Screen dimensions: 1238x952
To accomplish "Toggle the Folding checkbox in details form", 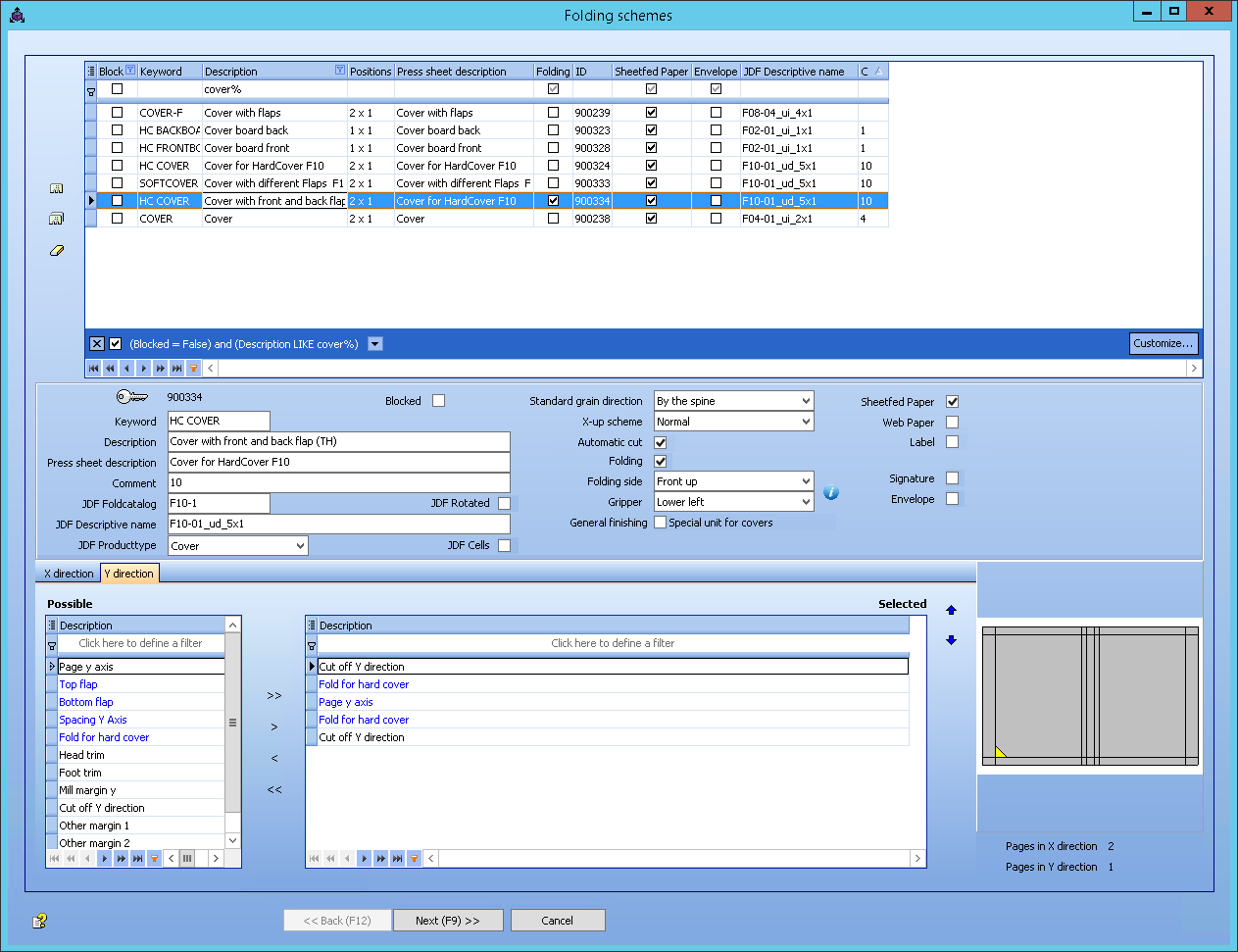I will [x=661, y=461].
